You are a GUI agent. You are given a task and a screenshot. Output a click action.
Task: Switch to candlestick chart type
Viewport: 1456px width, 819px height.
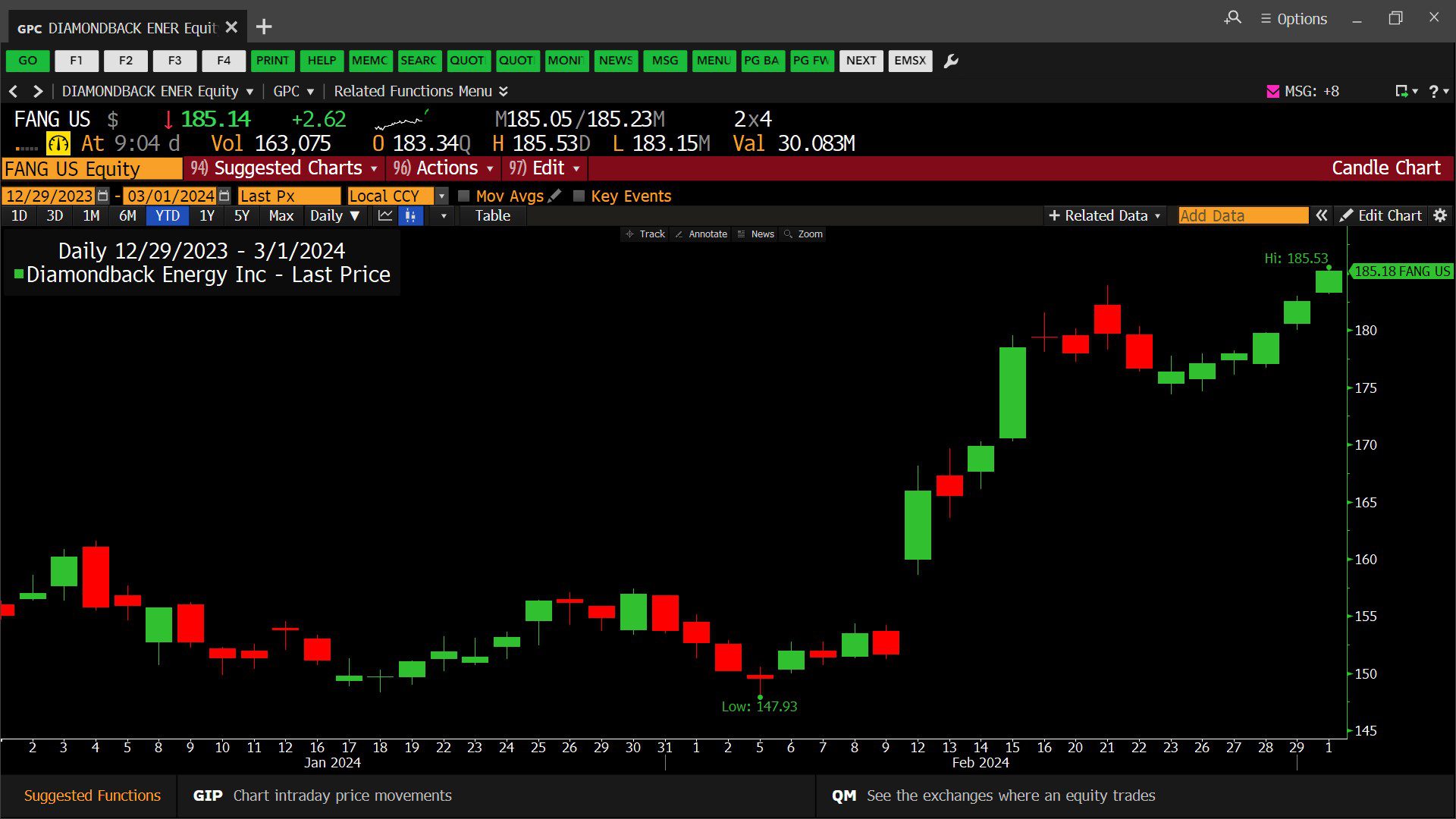click(x=410, y=216)
